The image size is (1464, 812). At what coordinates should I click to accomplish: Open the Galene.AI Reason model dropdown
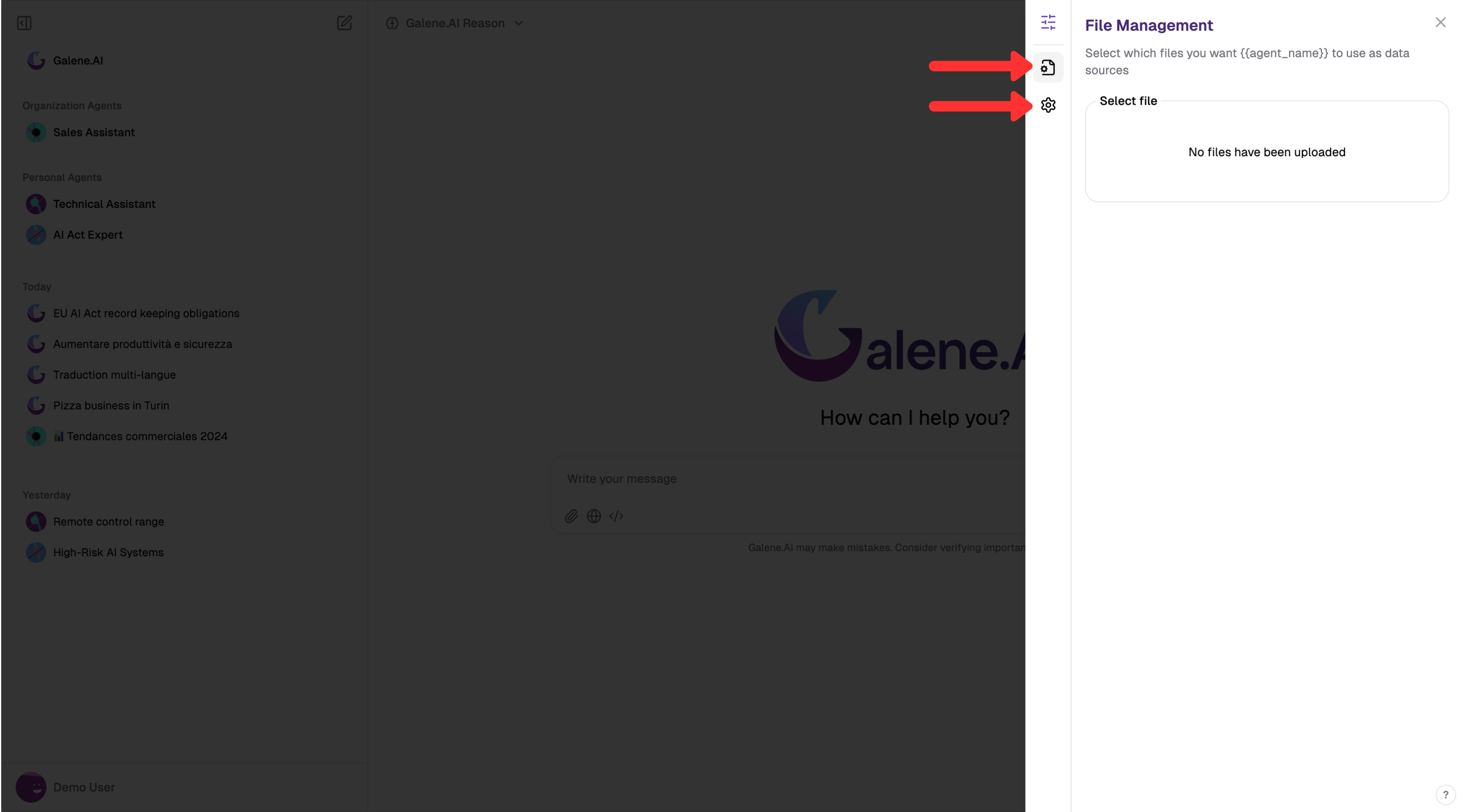tap(454, 23)
